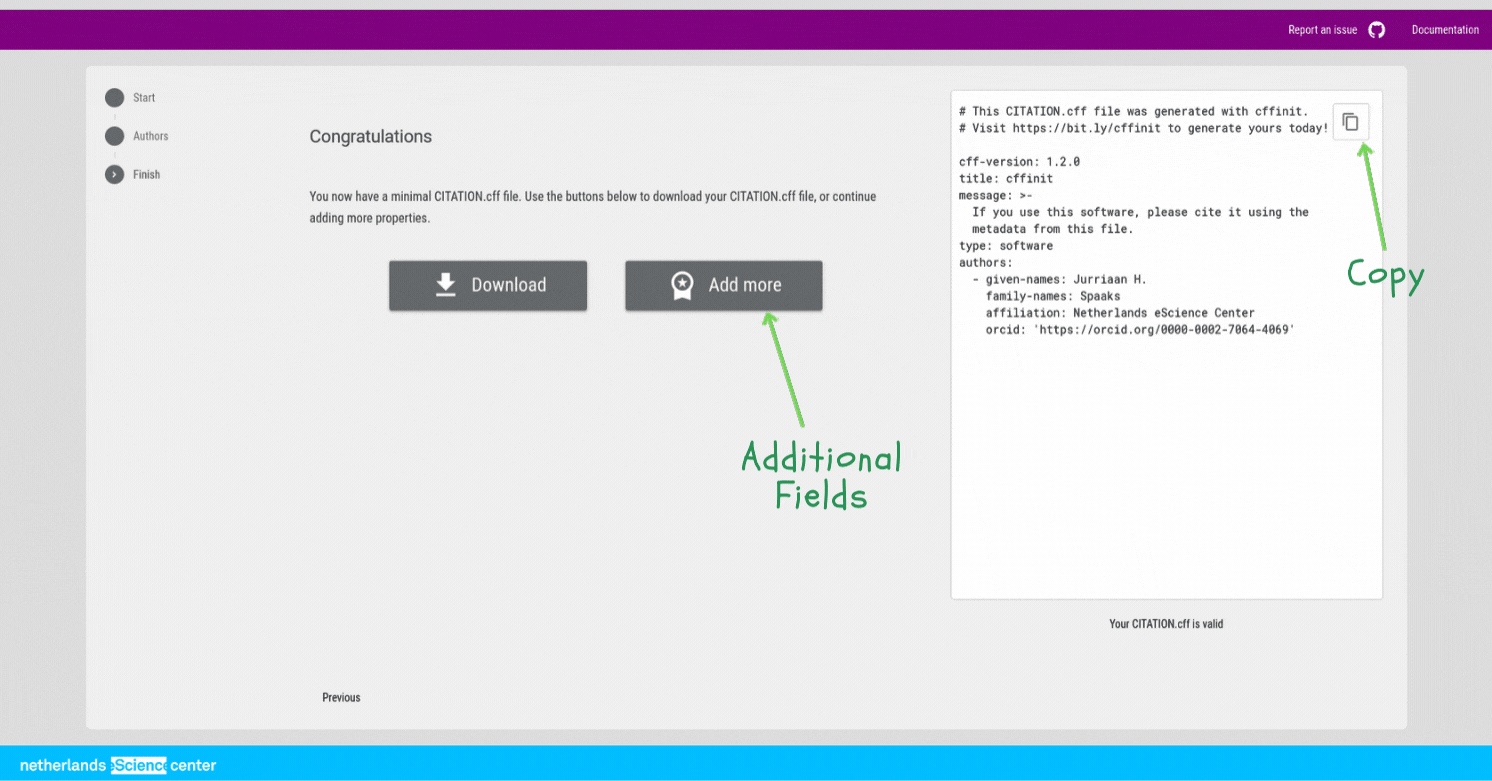Screen dimensions: 1492x781
Task: Click the Netherlands eScience Center logo
Action: pyautogui.click(x=118, y=765)
